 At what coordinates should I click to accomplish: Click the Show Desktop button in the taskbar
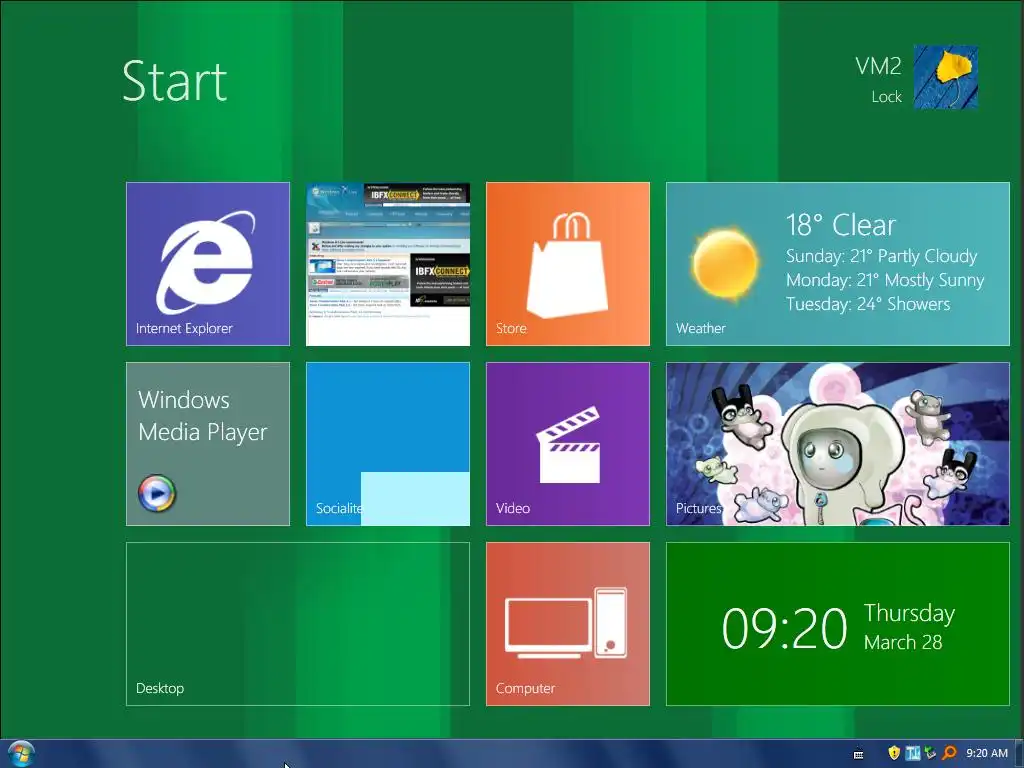(1019, 754)
